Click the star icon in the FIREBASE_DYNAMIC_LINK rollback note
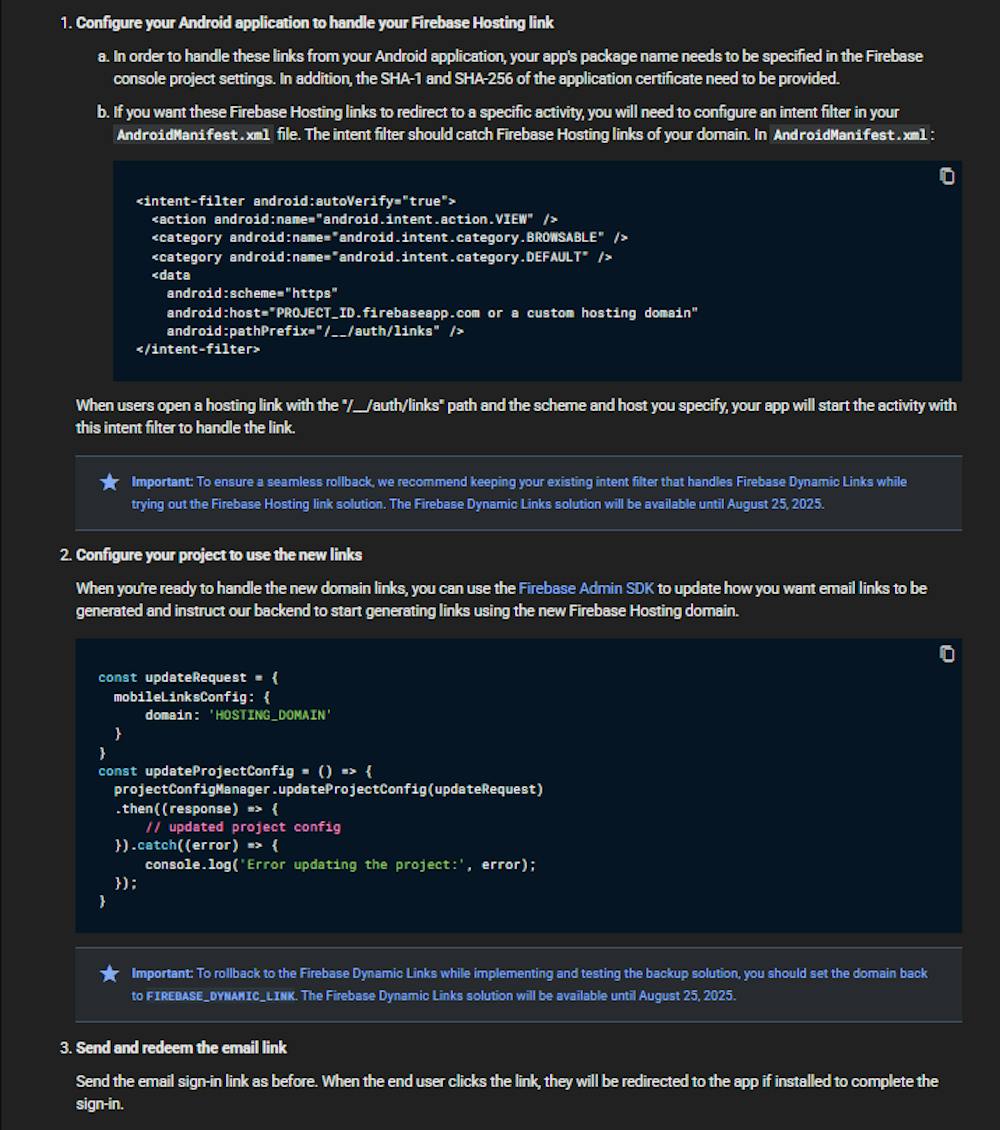 pyautogui.click(x=110, y=974)
